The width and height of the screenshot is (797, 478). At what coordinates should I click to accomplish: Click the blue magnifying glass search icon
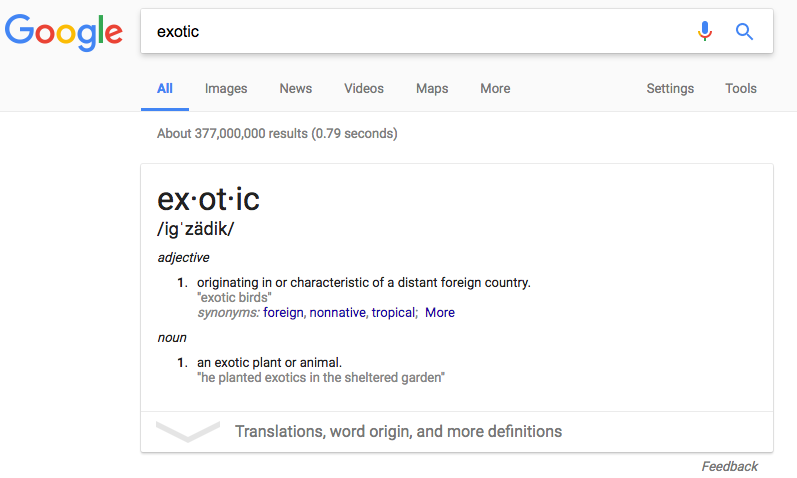(744, 32)
